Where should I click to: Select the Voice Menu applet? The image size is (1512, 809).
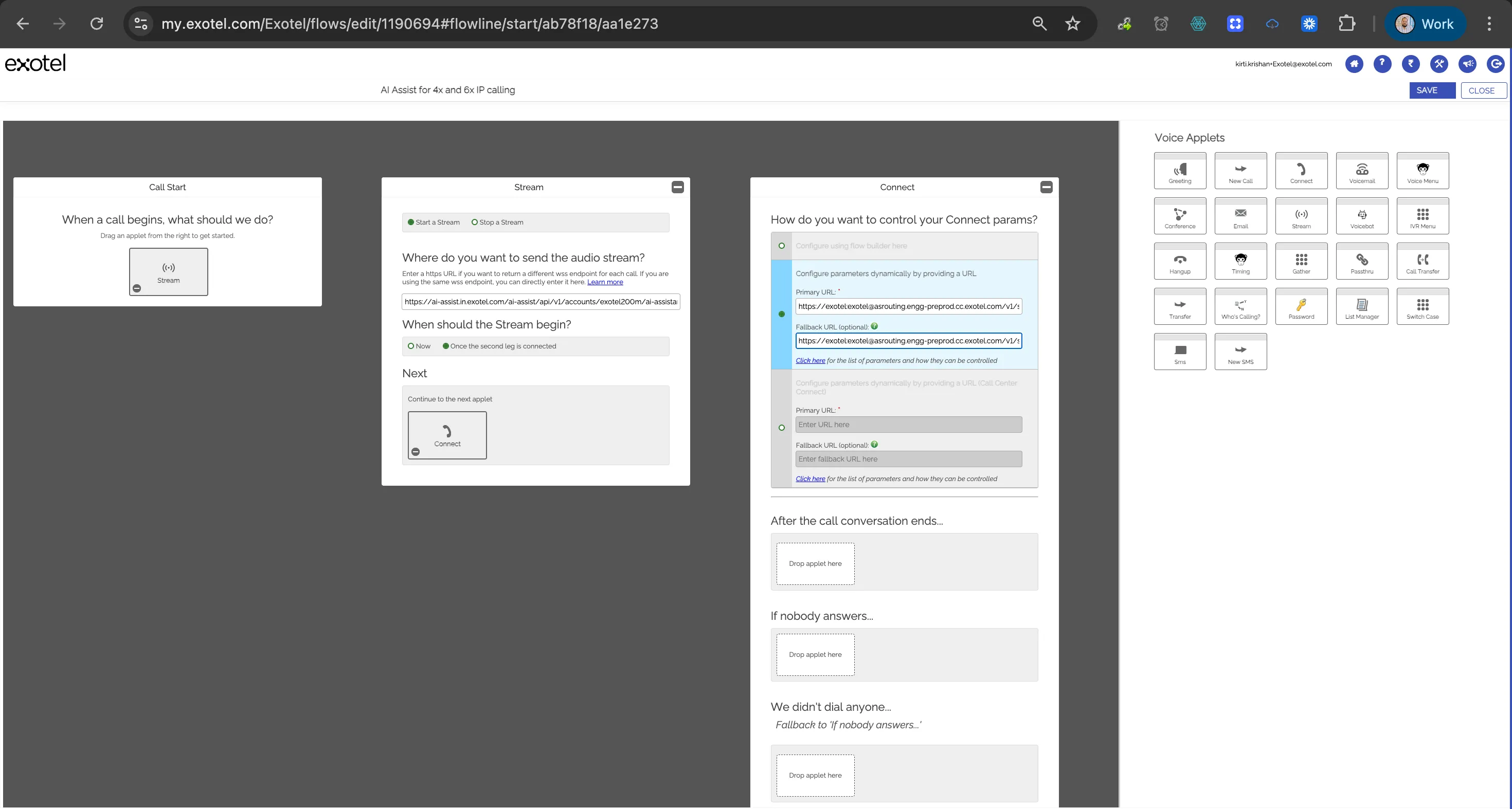[x=1423, y=171]
